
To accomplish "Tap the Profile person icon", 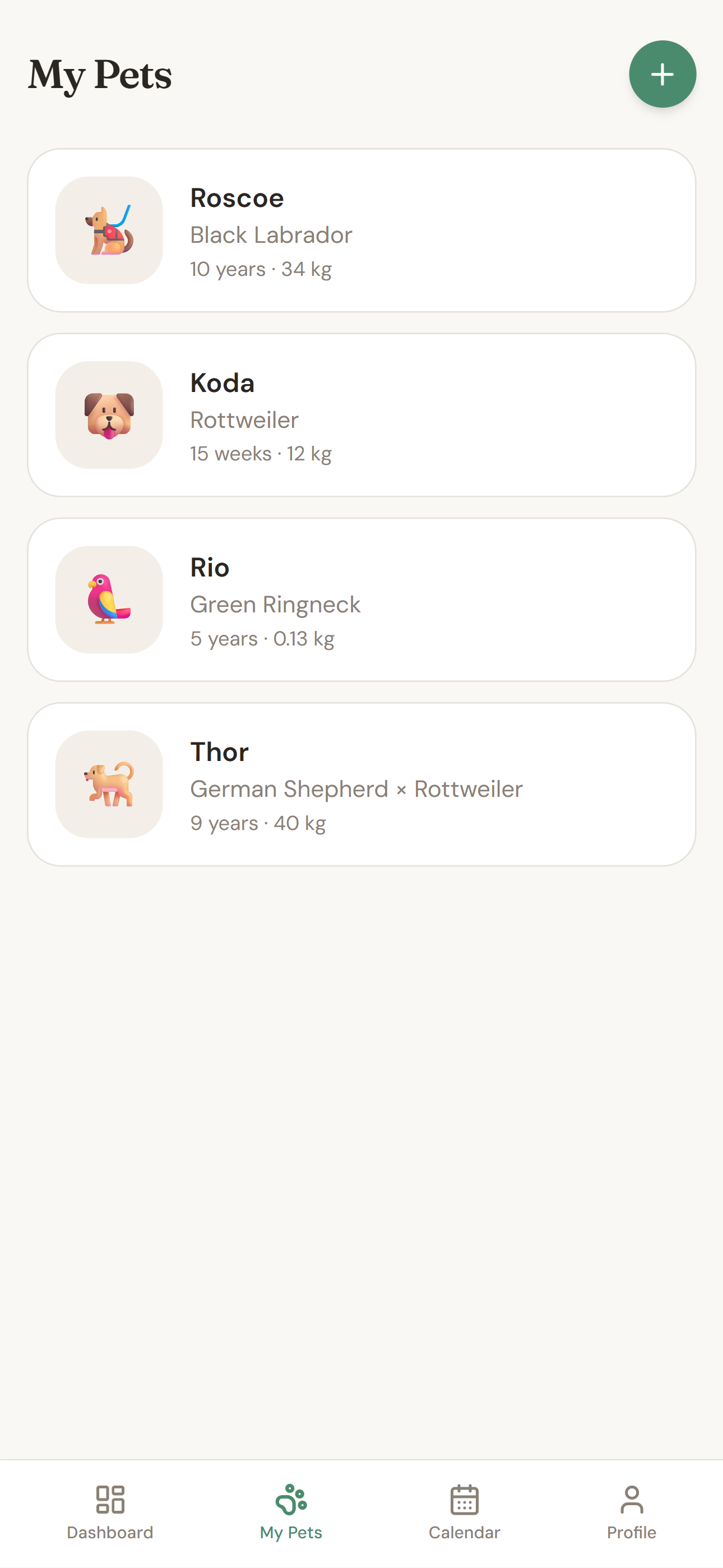I will [x=631, y=1499].
